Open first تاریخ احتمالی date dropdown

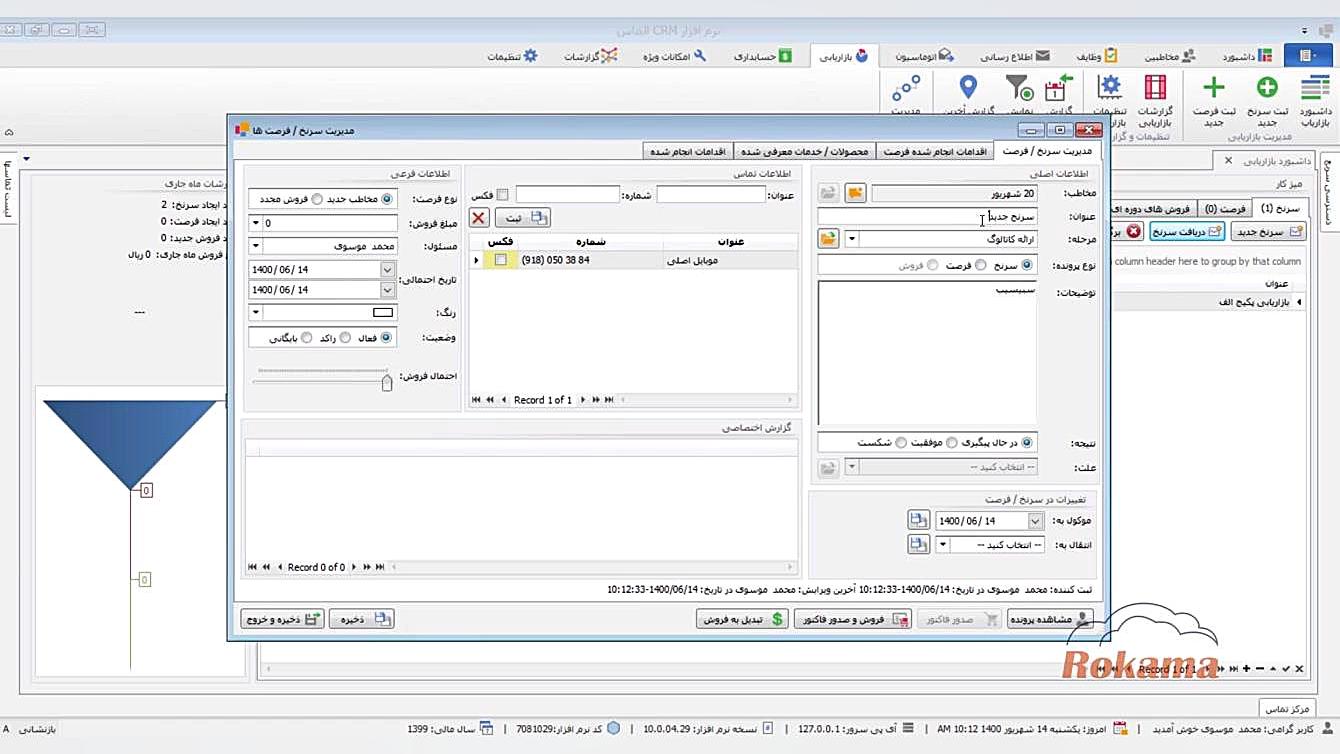[387, 270]
